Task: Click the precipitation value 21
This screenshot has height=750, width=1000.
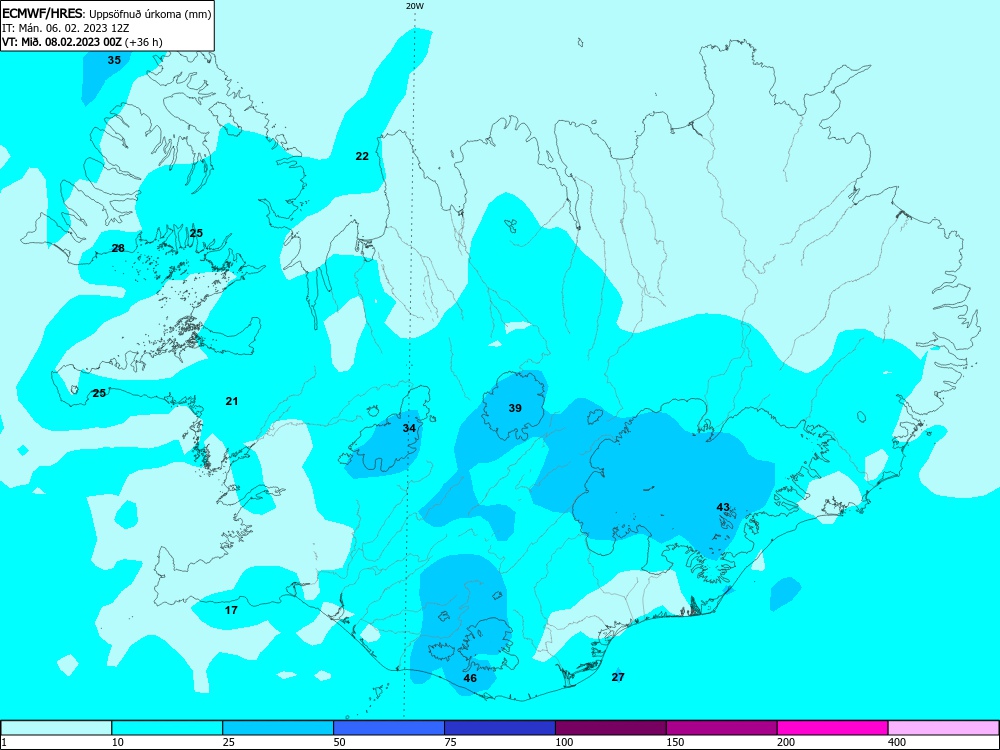Action: pos(232,401)
